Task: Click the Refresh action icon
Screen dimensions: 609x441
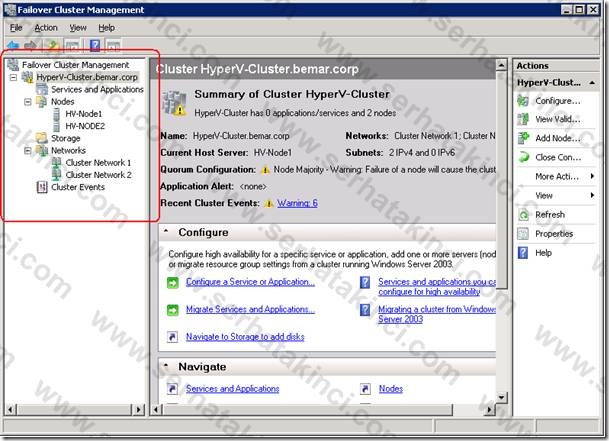Action: click(x=523, y=214)
